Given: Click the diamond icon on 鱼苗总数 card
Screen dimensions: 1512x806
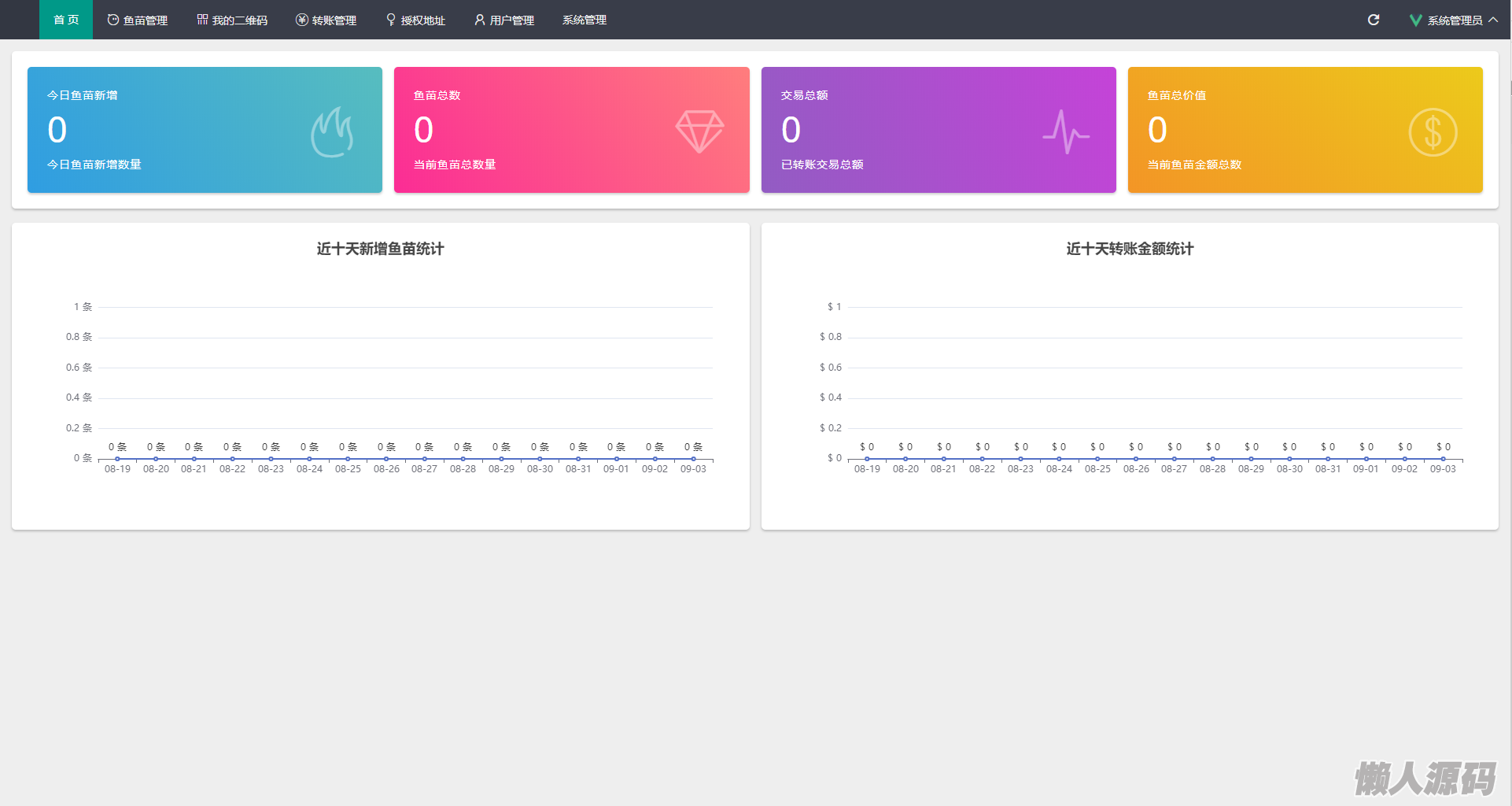Looking at the screenshot, I should click(x=699, y=131).
